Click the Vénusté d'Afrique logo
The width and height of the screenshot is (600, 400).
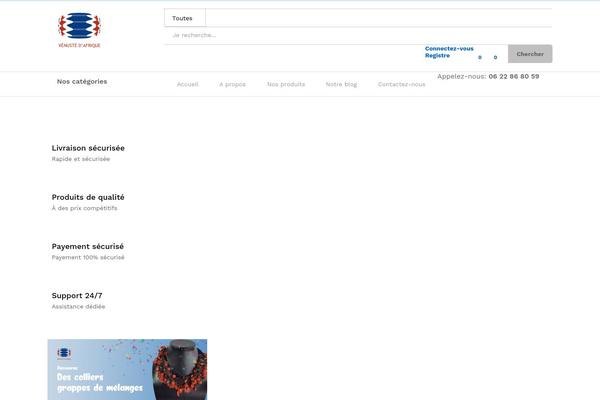tap(79, 30)
